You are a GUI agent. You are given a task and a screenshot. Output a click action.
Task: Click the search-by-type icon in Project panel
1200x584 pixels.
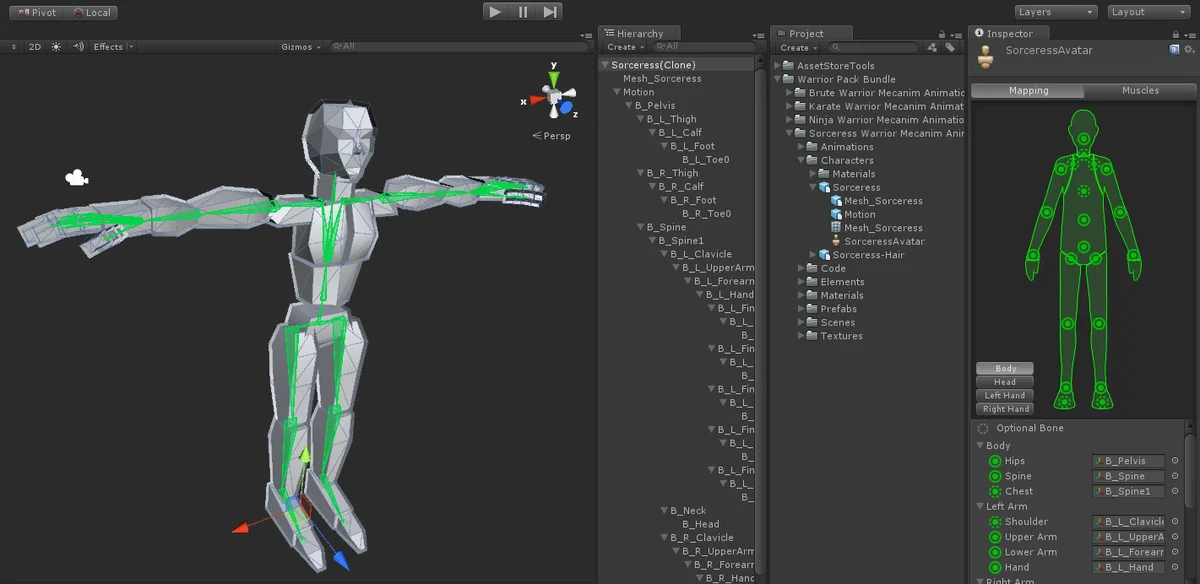click(x=932, y=47)
